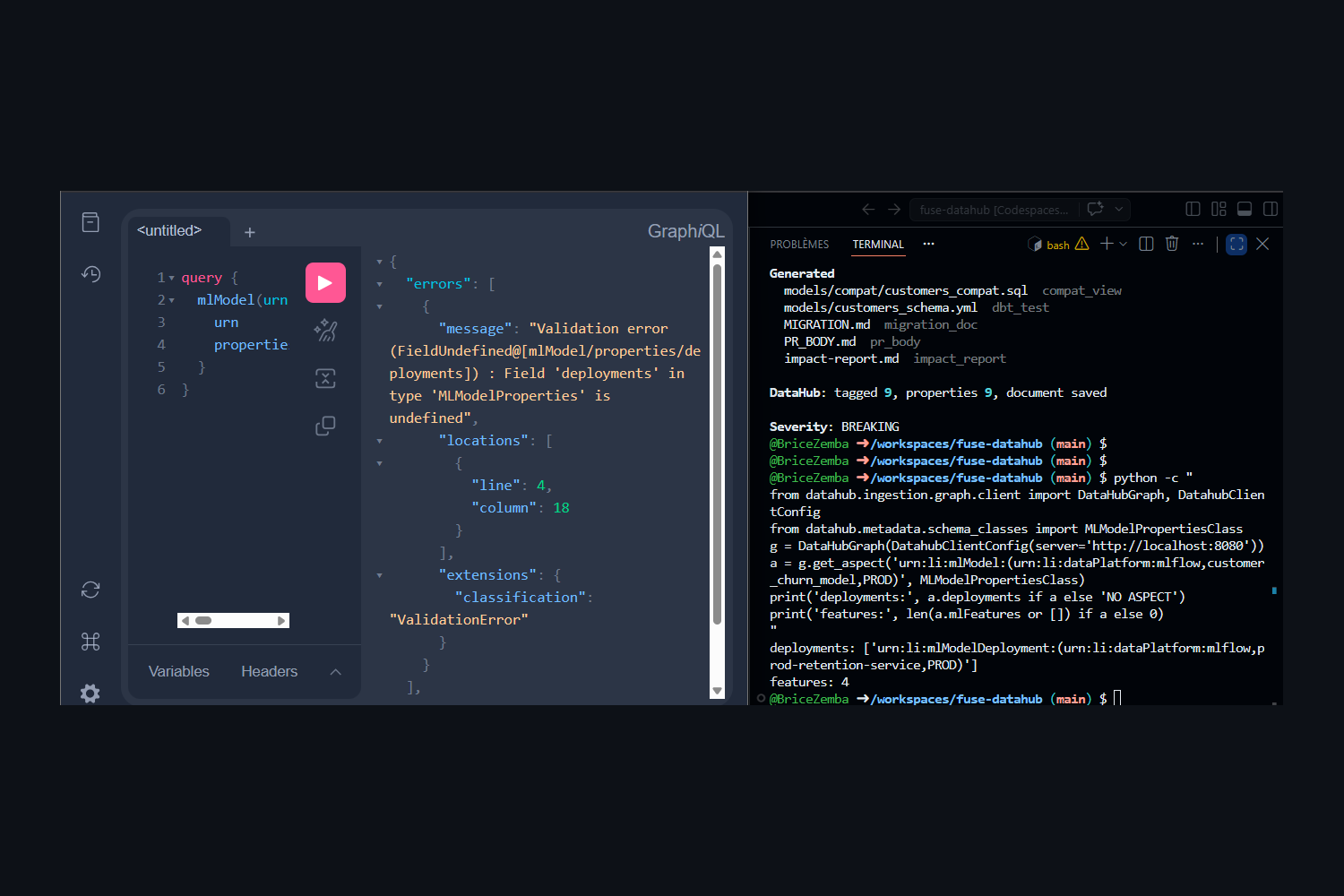Open new terminal profile dropdown arrow

(x=1123, y=244)
